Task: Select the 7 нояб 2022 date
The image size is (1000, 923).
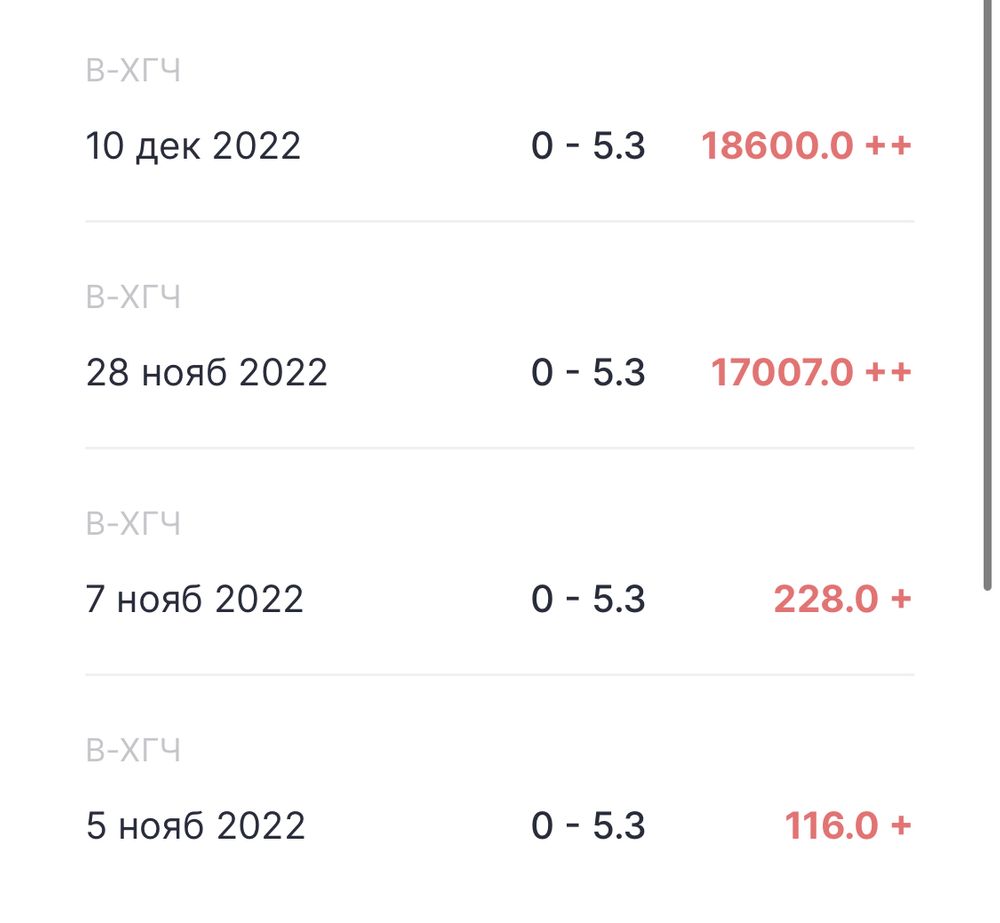Action: coord(194,599)
